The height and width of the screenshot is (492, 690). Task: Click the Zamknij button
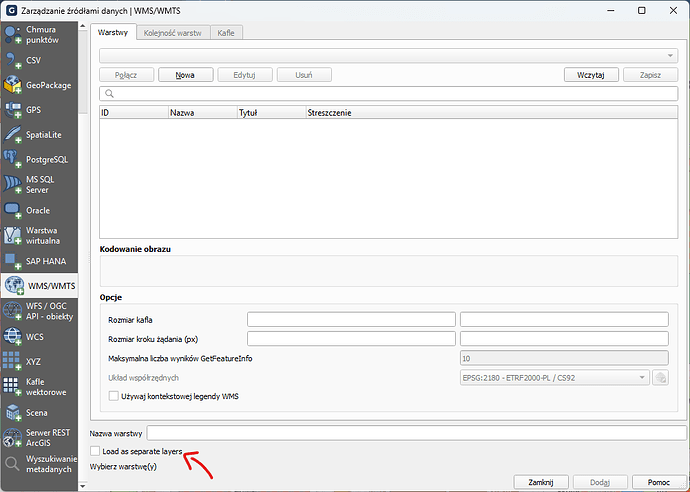pos(539,482)
